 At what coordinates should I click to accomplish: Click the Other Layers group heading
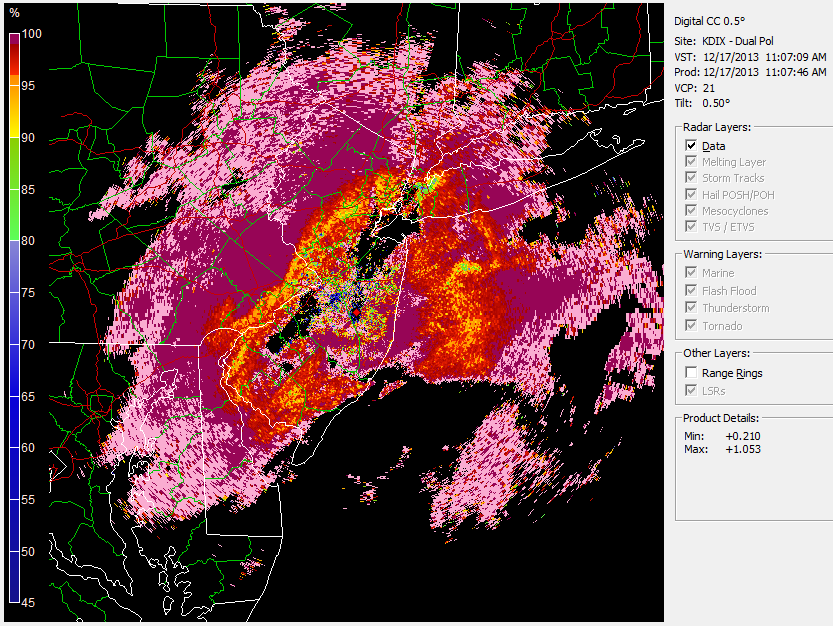717,353
